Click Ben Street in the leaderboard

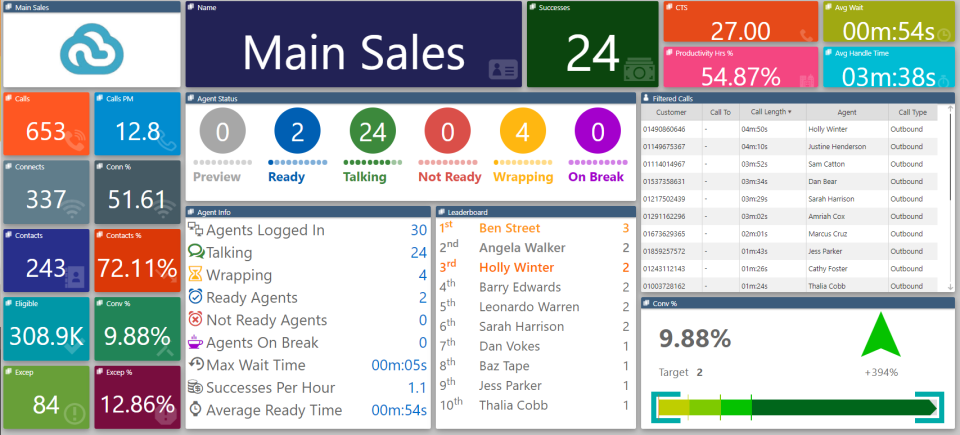509,229
